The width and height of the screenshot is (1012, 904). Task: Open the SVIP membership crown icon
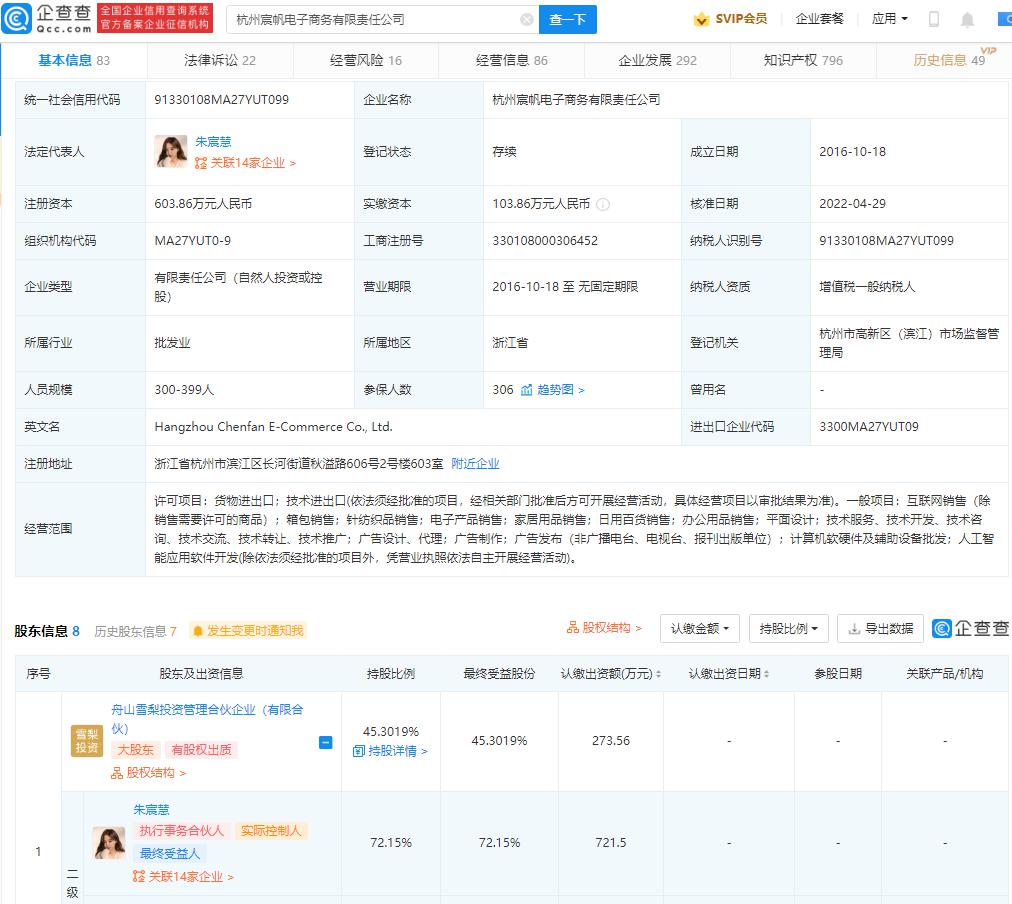click(x=701, y=19)
